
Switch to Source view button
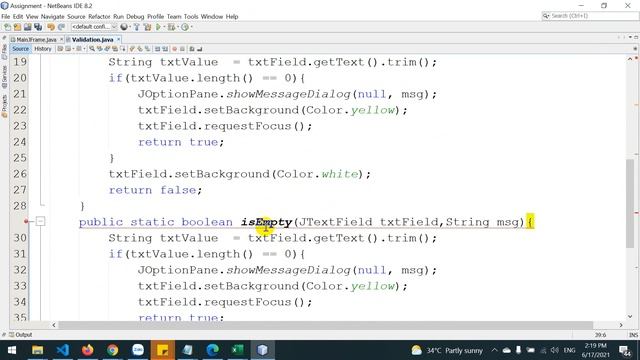click(x=20, y=49)
